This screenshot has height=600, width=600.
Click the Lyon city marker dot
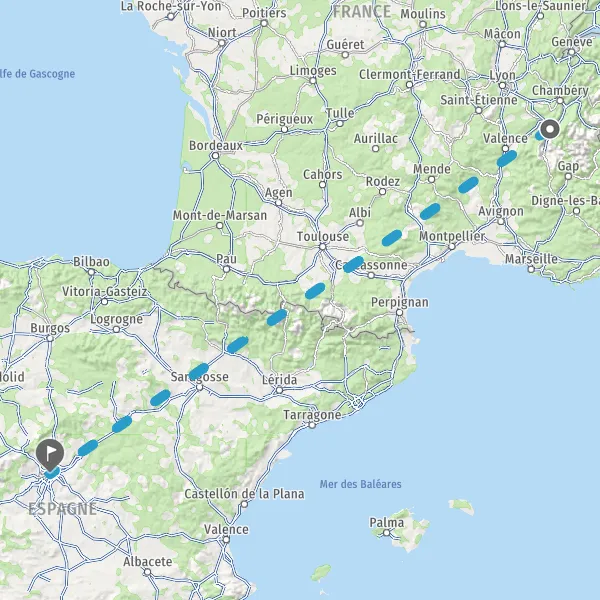point(502,85)
